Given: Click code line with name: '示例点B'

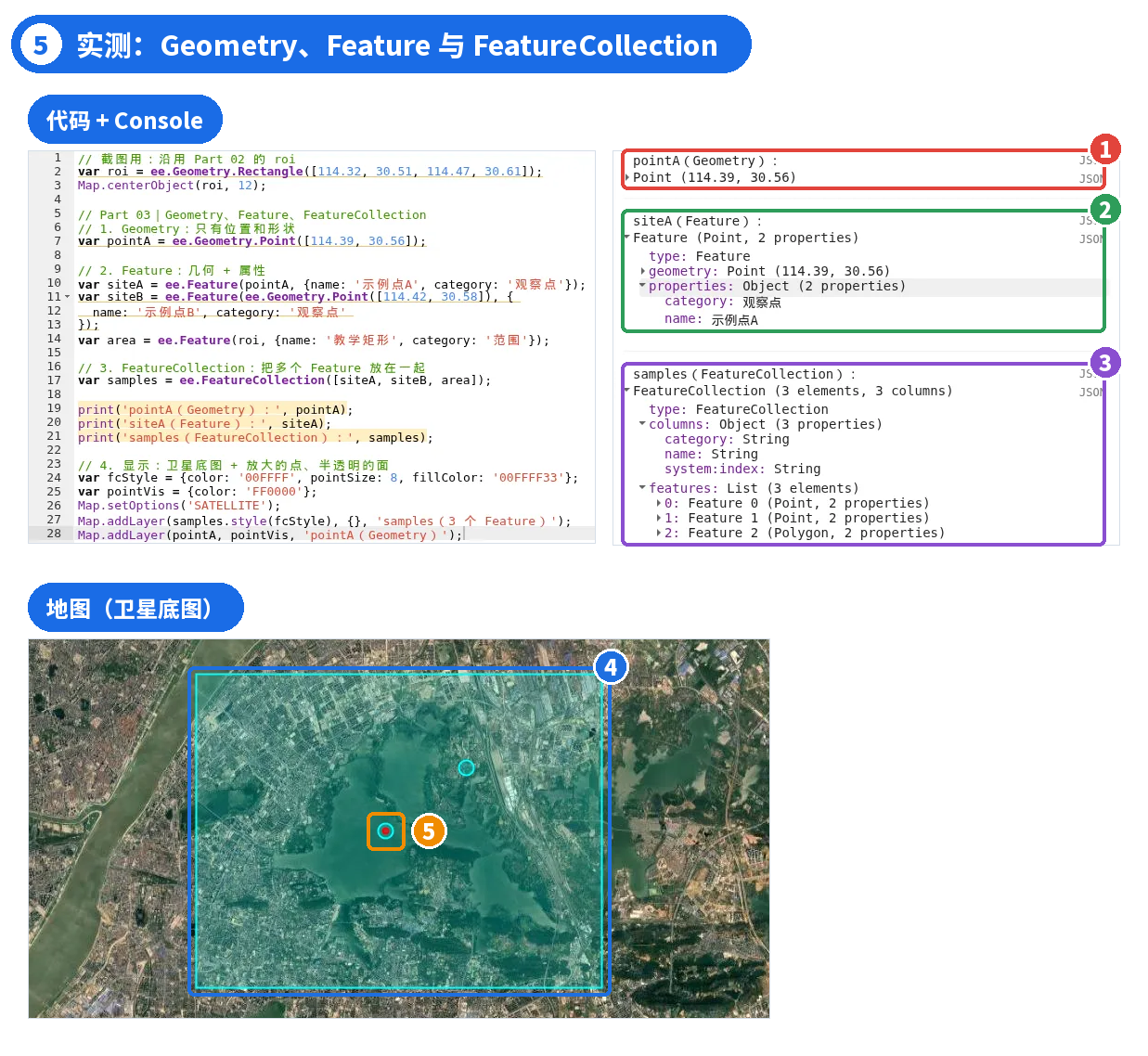Looking at the screenshot, I should [x=219, y=313].
